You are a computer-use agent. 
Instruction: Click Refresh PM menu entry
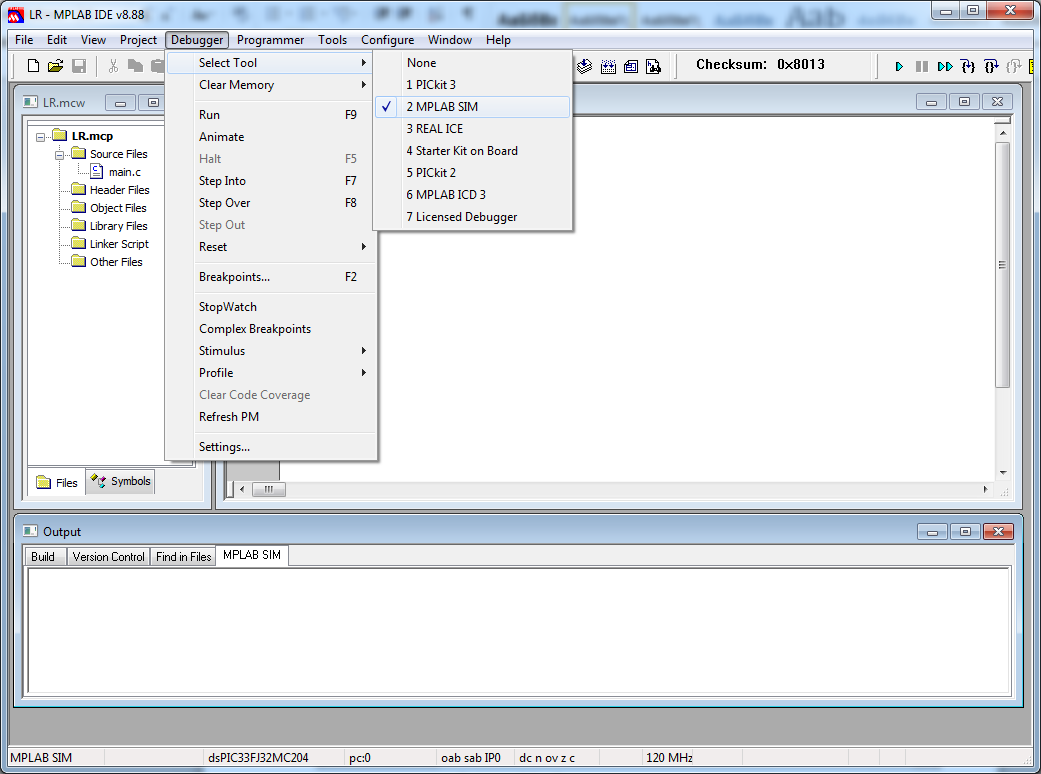coord(271,416)
